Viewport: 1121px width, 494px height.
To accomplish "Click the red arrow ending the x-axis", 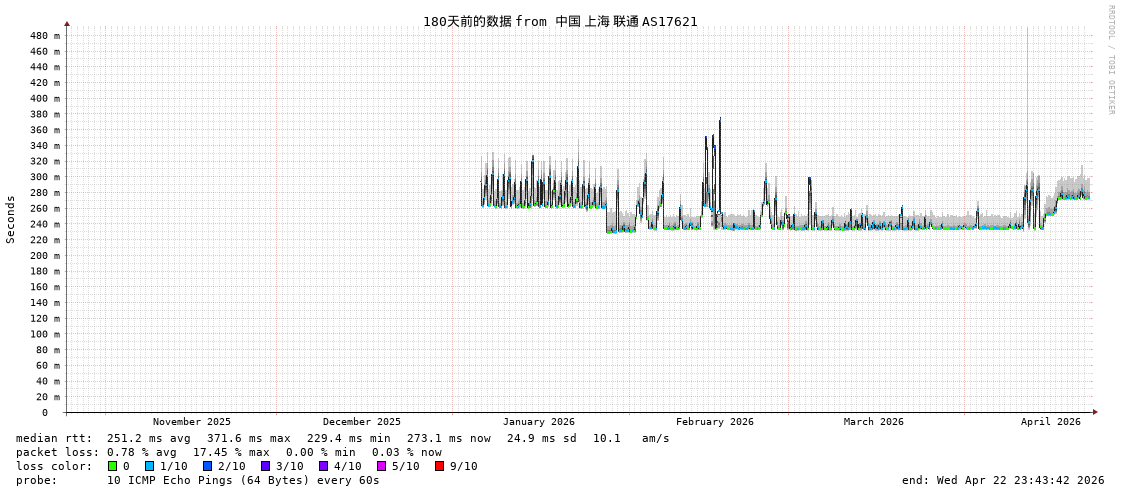I will point(1095,412).
